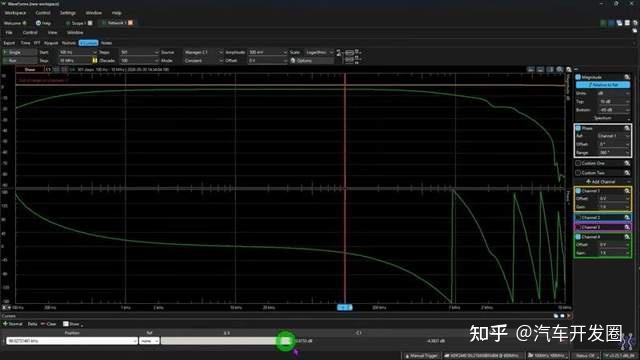Click the cursor Position input field

[x=71, y=340]
